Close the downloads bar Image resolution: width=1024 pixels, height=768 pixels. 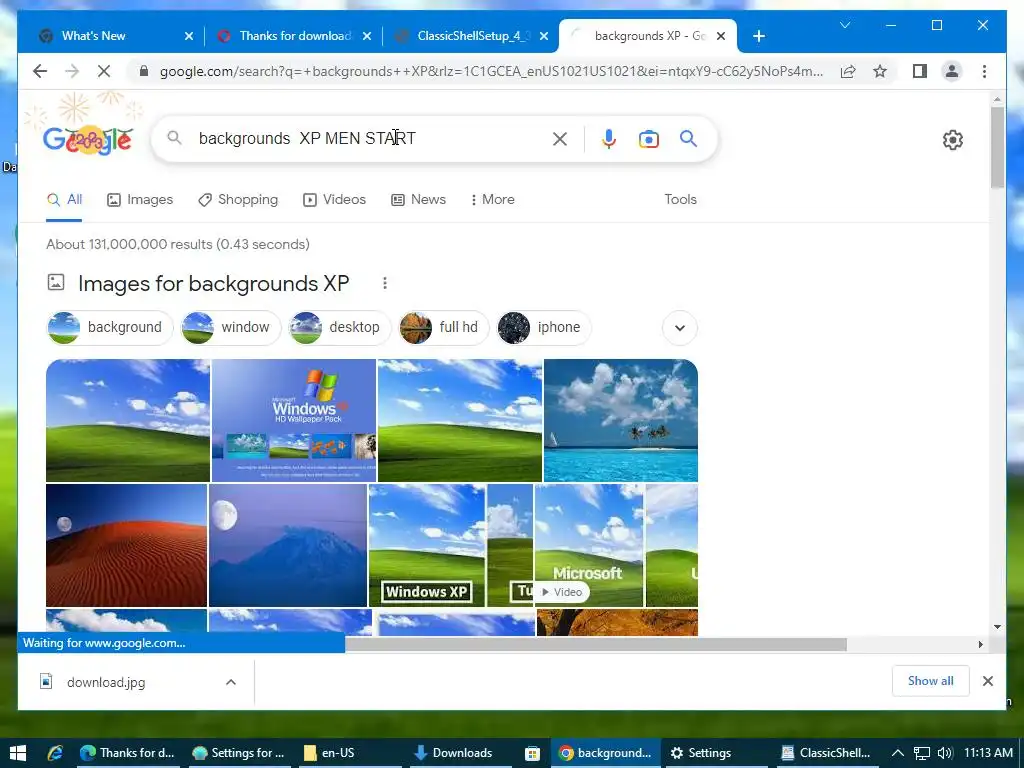point(987,681)
